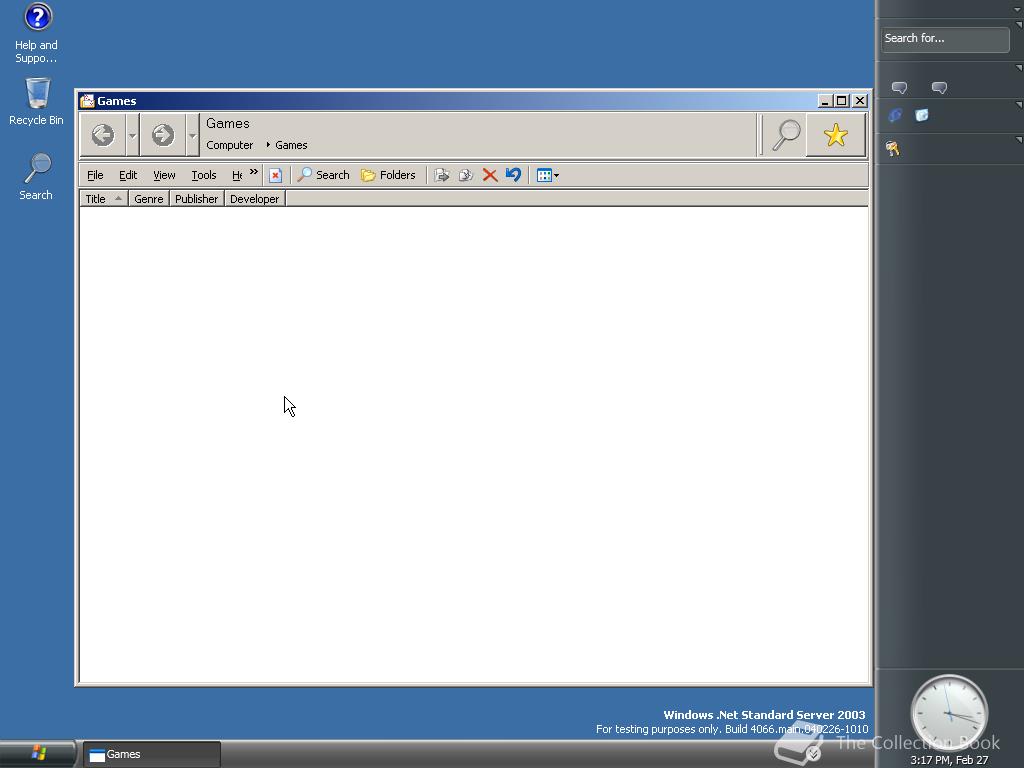Select the Search desktop icon
1024x768 pixels.
point(37,176)
